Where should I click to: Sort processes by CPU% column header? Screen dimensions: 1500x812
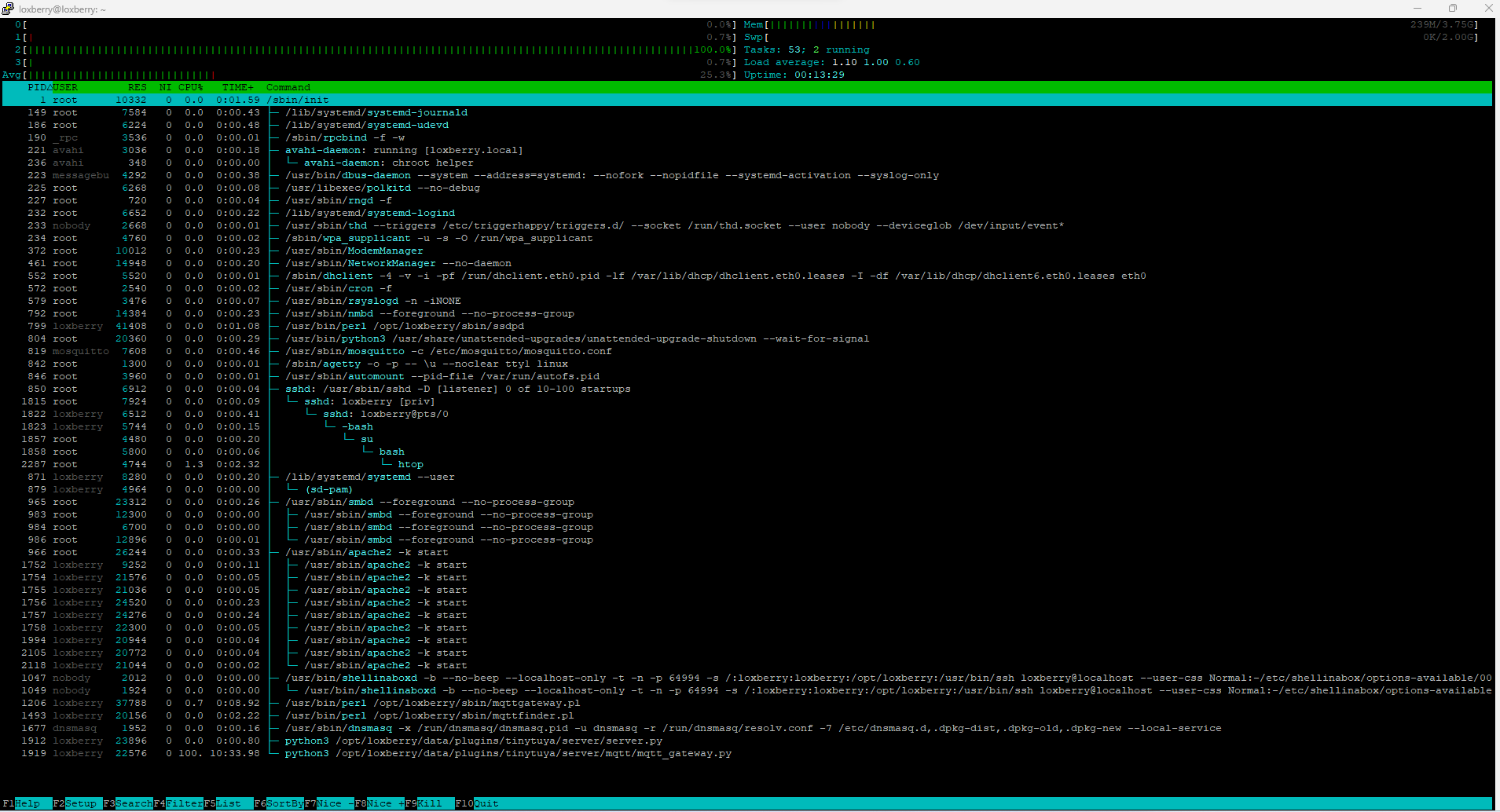pos(190,87)
